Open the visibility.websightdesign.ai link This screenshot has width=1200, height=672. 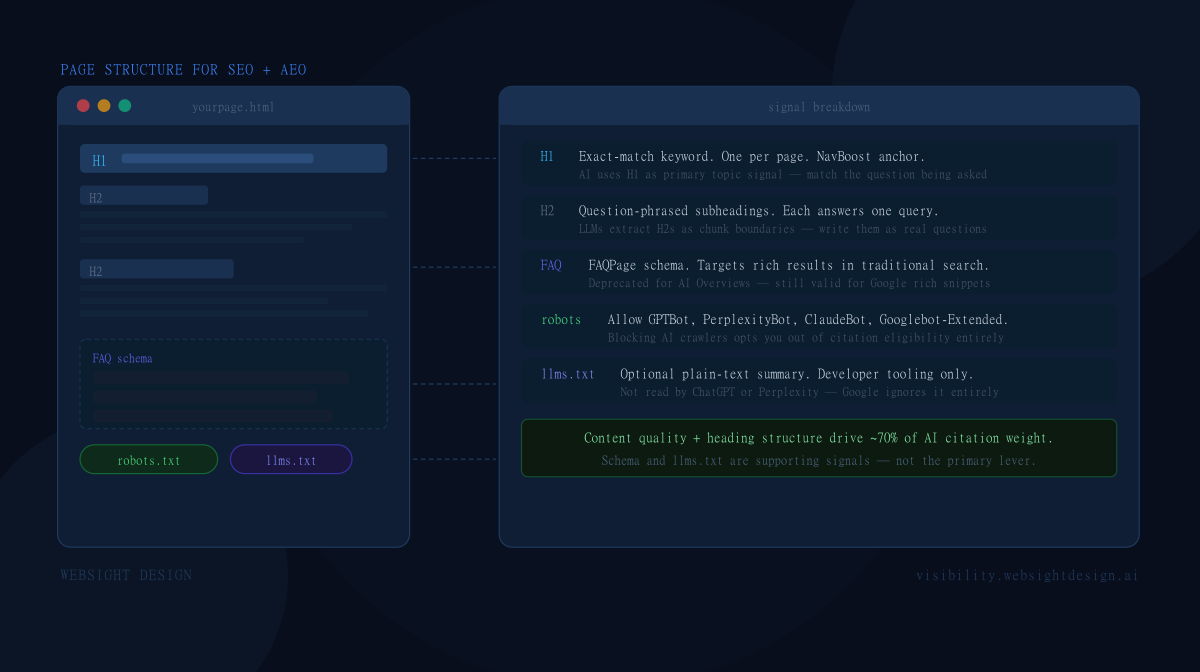[1027, 575]
